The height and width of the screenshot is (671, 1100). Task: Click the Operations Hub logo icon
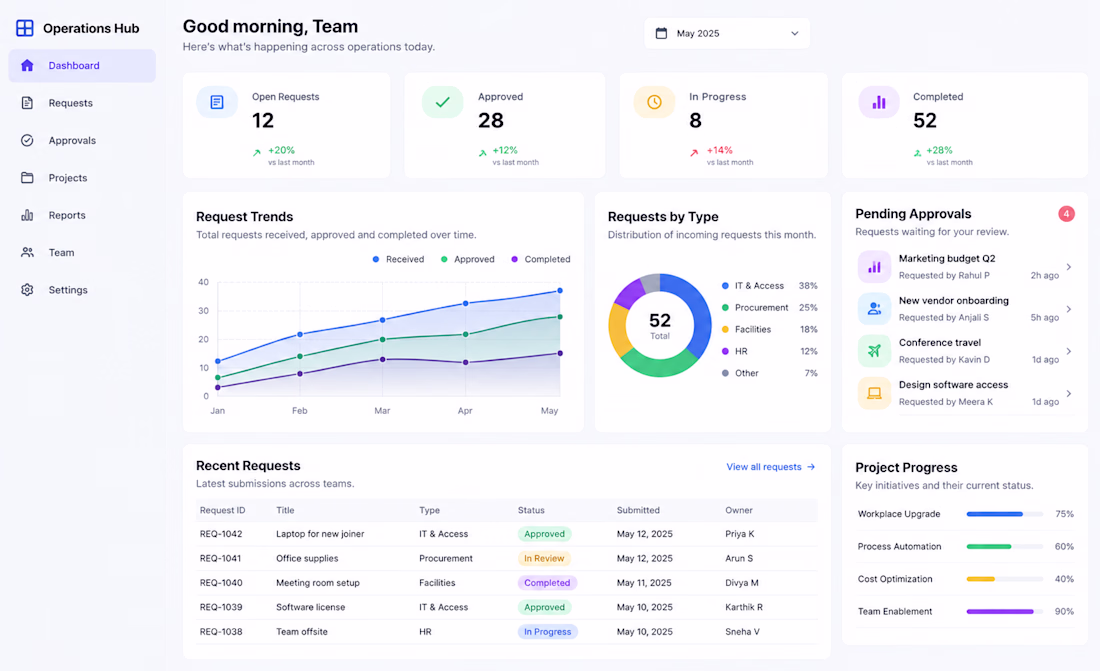(x=25, y=28)
